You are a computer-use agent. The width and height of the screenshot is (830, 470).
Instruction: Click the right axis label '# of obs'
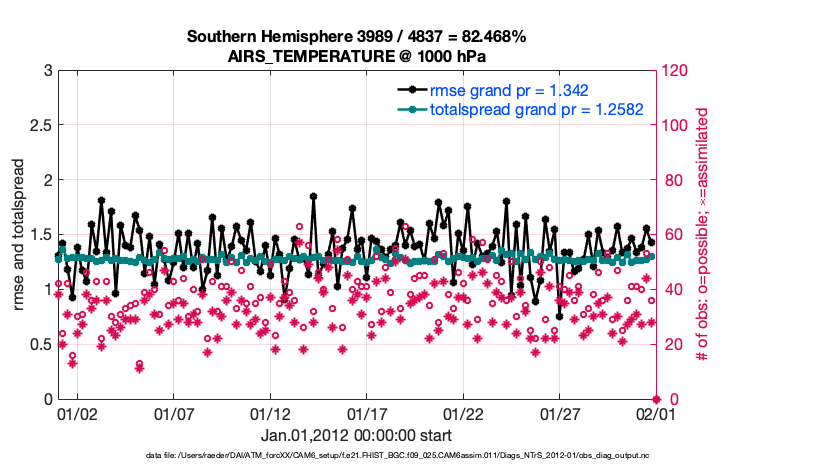tap(702, 234)
